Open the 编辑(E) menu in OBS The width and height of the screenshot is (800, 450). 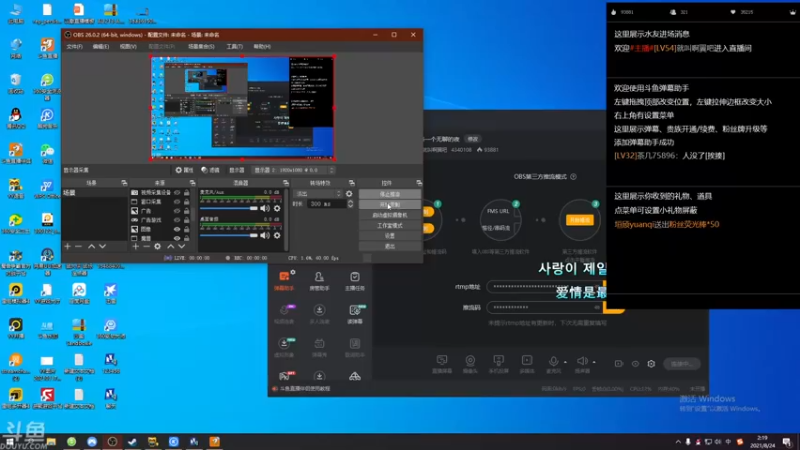(x=101, y=46)
